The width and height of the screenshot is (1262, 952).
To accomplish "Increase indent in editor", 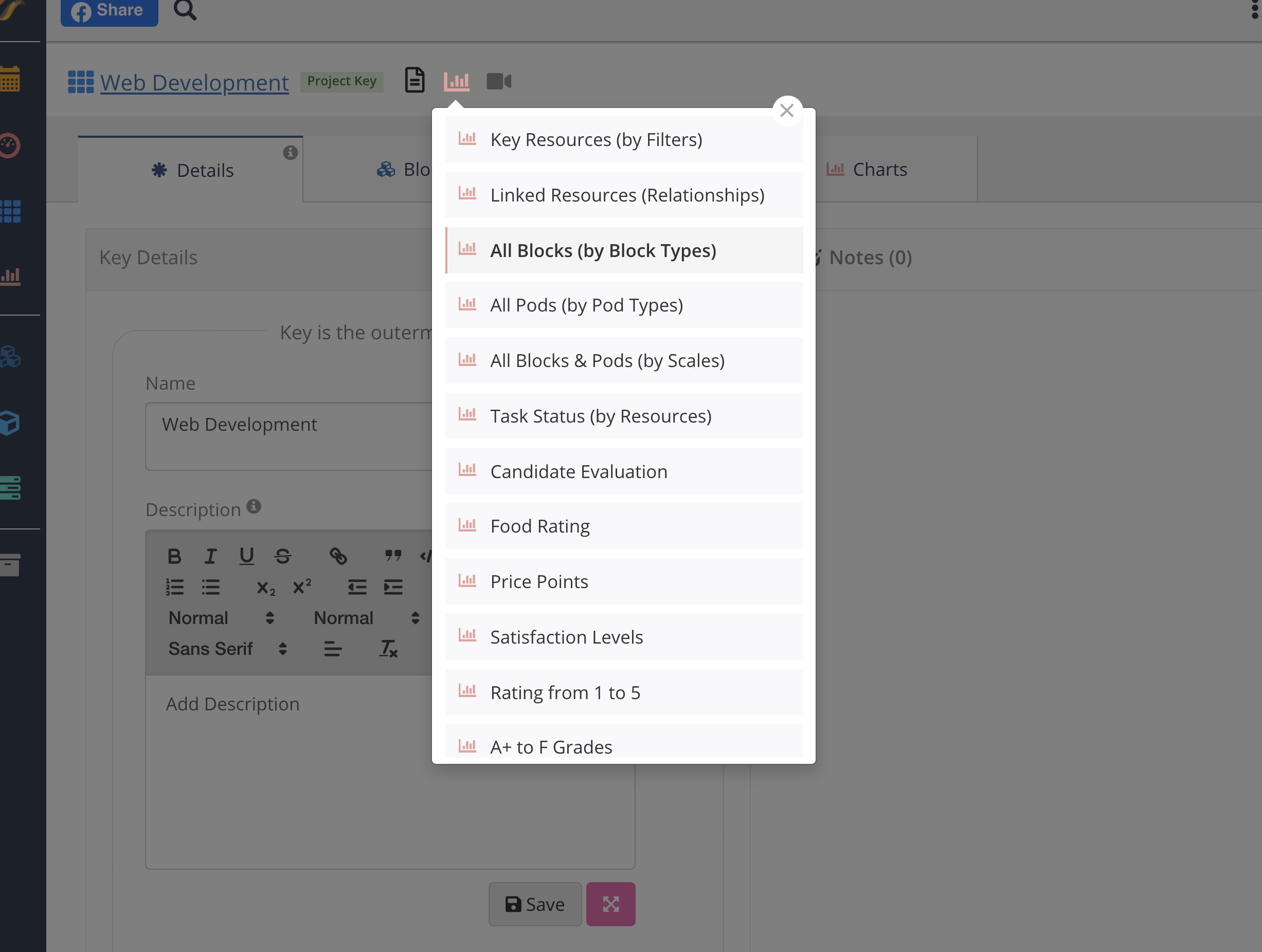I will [393, 587].
